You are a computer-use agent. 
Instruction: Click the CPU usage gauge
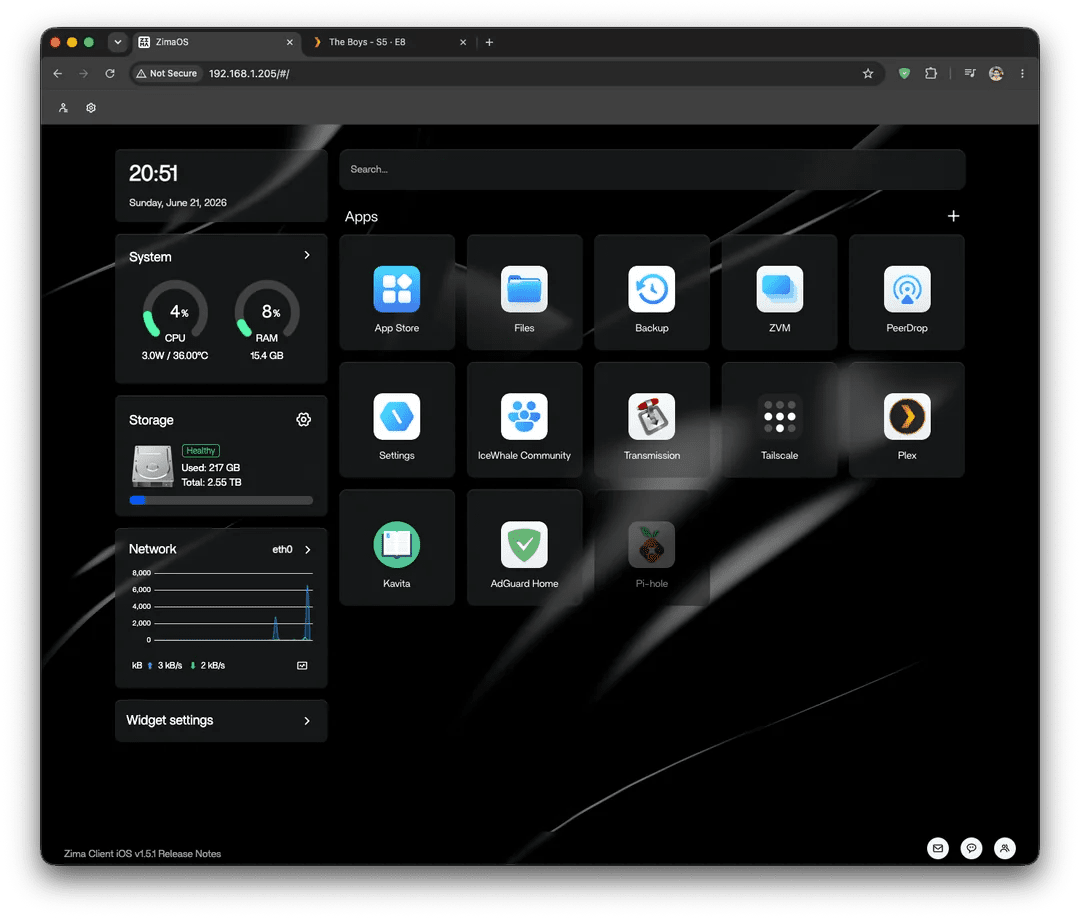pos(175,311)
